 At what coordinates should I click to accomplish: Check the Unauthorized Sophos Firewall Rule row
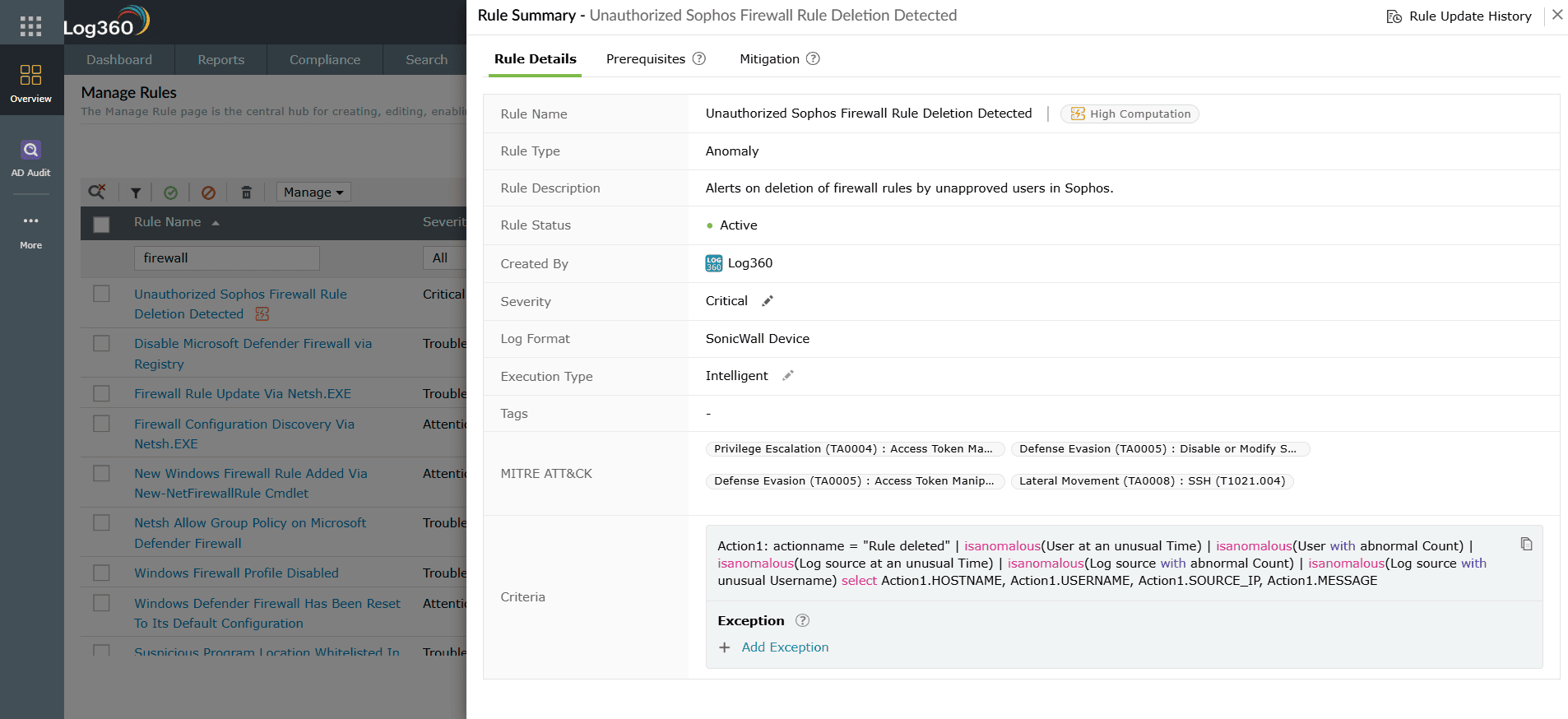(x=101, y=294)
